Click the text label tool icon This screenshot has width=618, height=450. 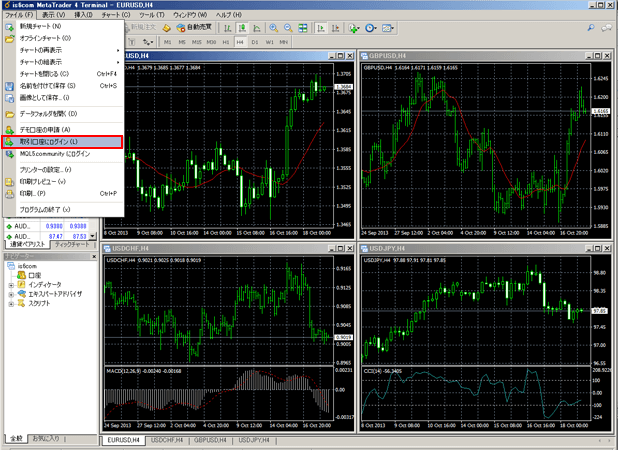tap(132, 42)
